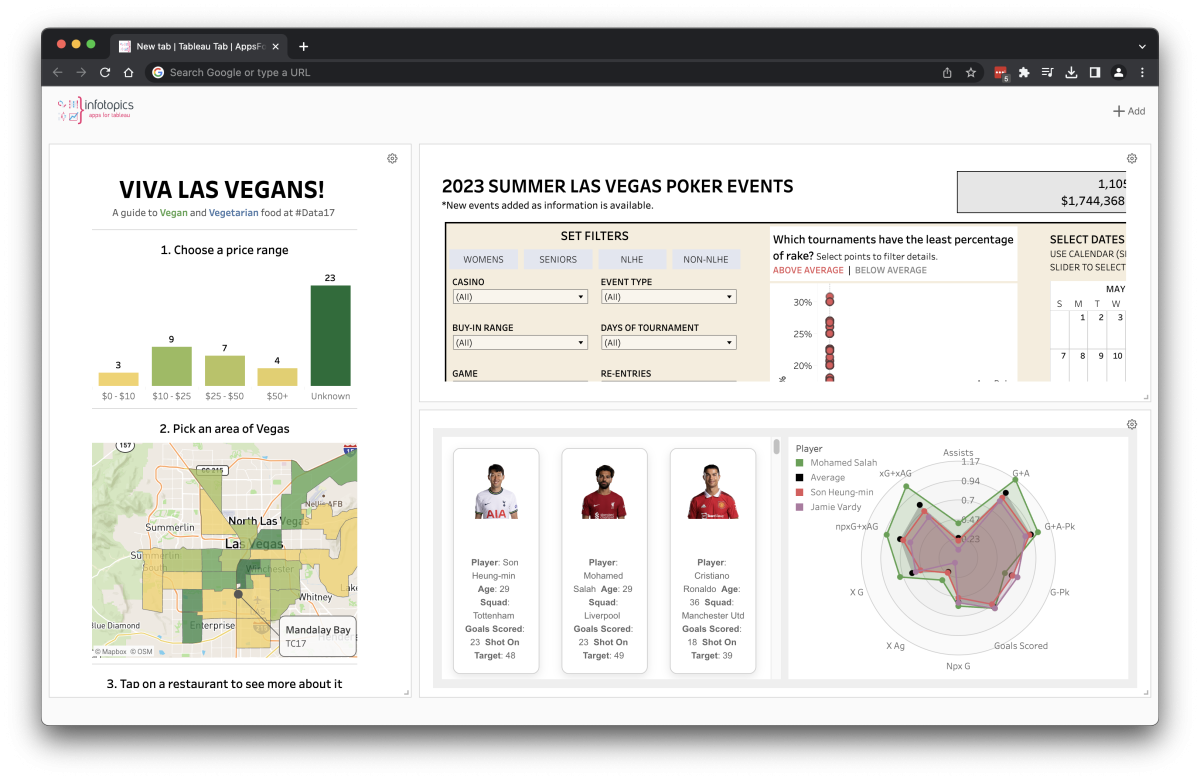Toggle the NON-NLHE filter button
1200x780 pixels.
click(706, 259)
